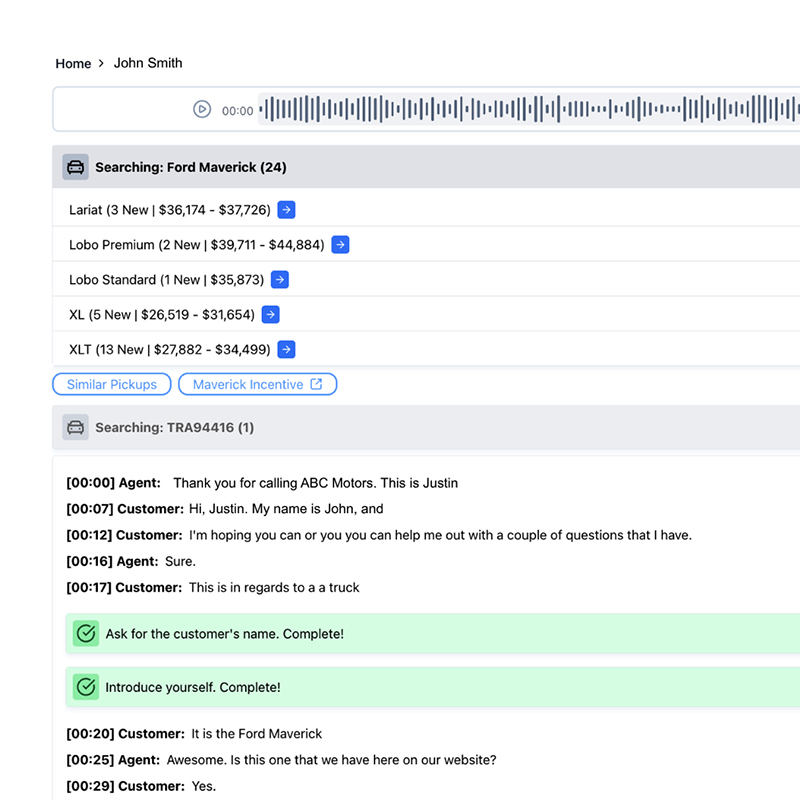The height and width of the screenshot is (800, 800).
Task: Click 'Introduce yourself. Complete!' banner
Action: click(433, 687)
